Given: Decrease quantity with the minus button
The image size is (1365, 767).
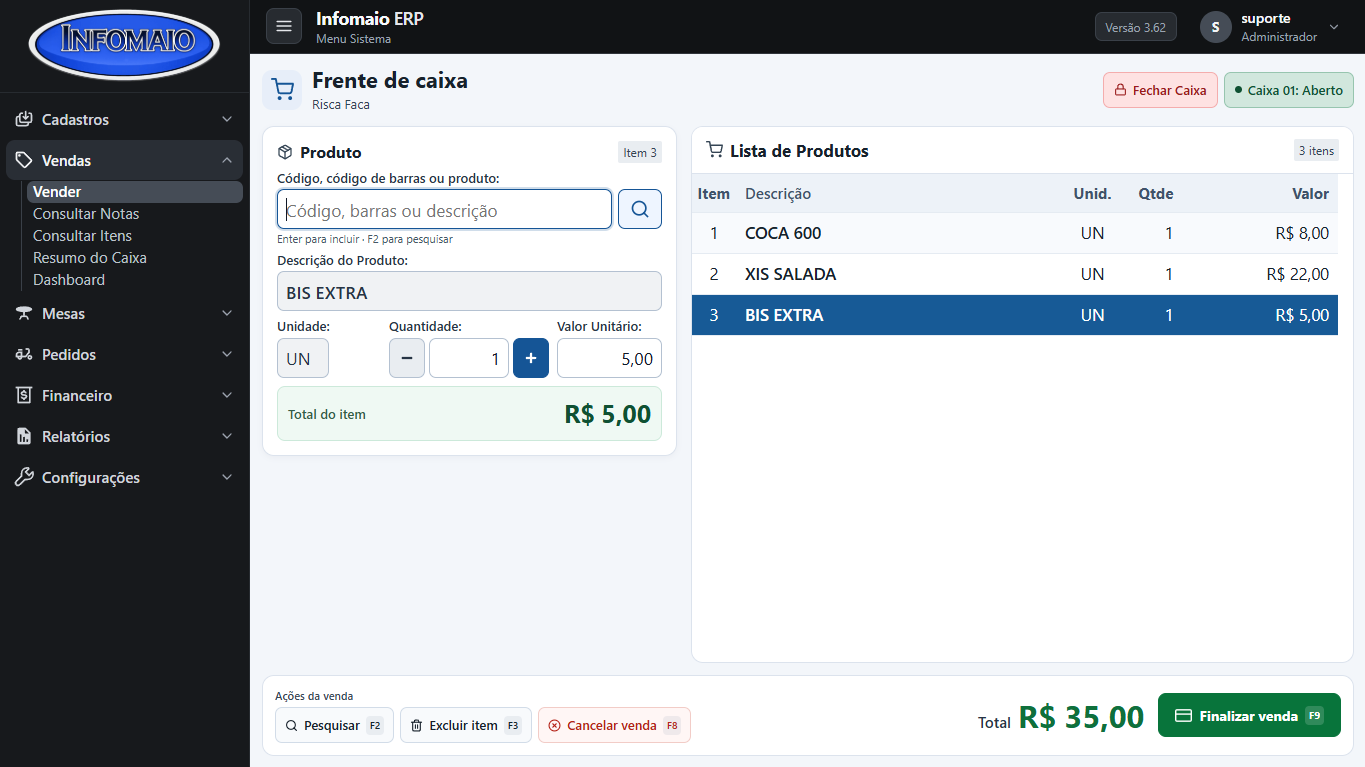Looking at the screenshot, I should coord(407,358).
